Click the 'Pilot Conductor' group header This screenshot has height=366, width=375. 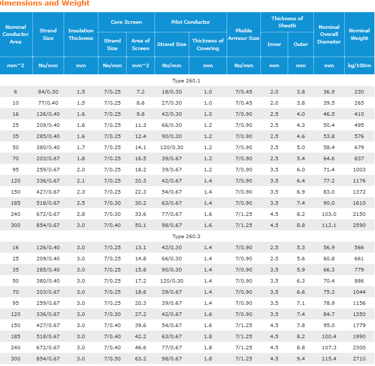pyautogui.click(x=190, y=22)
